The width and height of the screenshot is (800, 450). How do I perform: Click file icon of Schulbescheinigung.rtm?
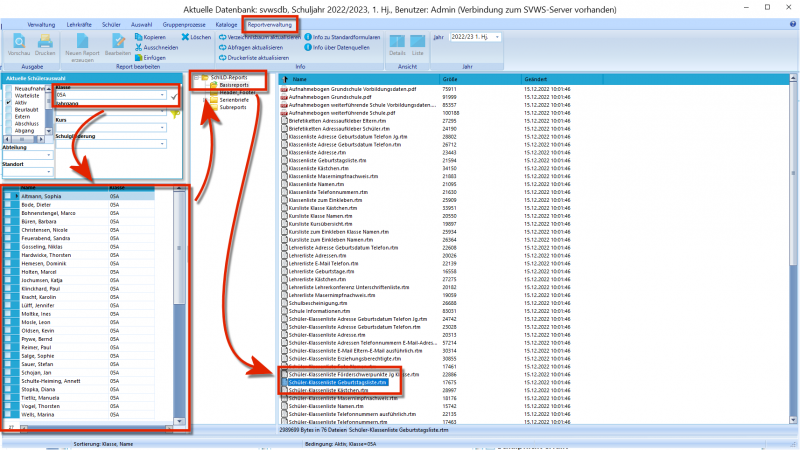point(284,303)
